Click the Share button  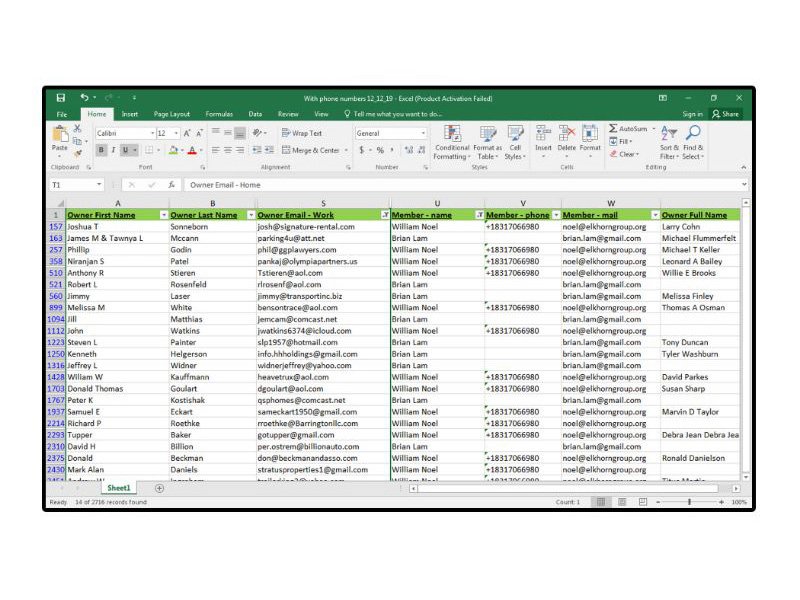coord(725,114)
